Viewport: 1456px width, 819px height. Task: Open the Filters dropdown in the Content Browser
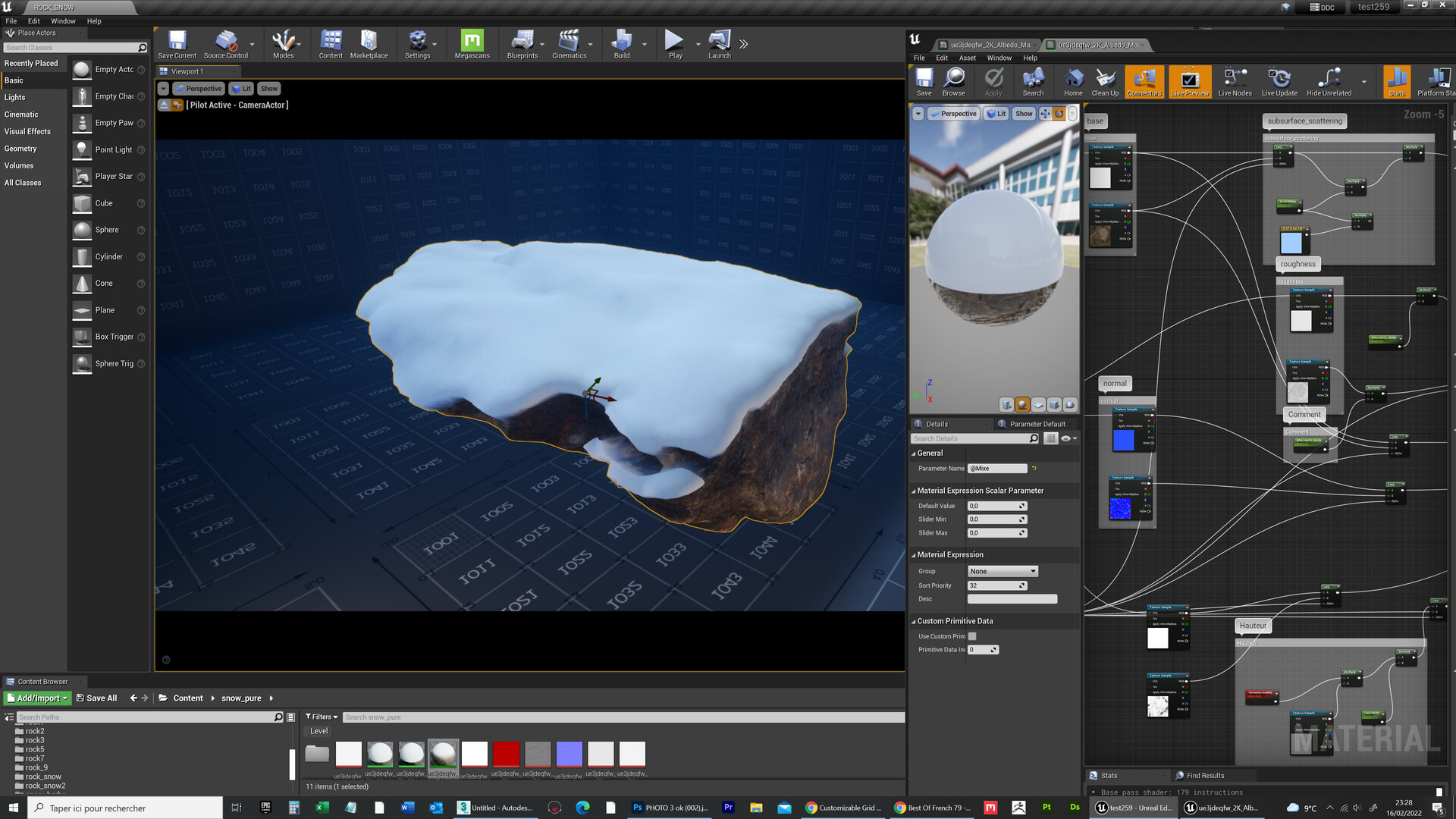321,717
